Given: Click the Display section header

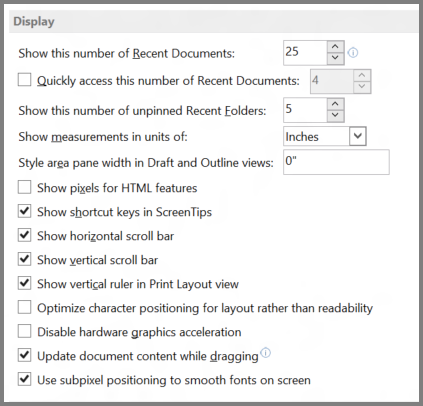Looking at the screenshot, I should pos(214,22).
